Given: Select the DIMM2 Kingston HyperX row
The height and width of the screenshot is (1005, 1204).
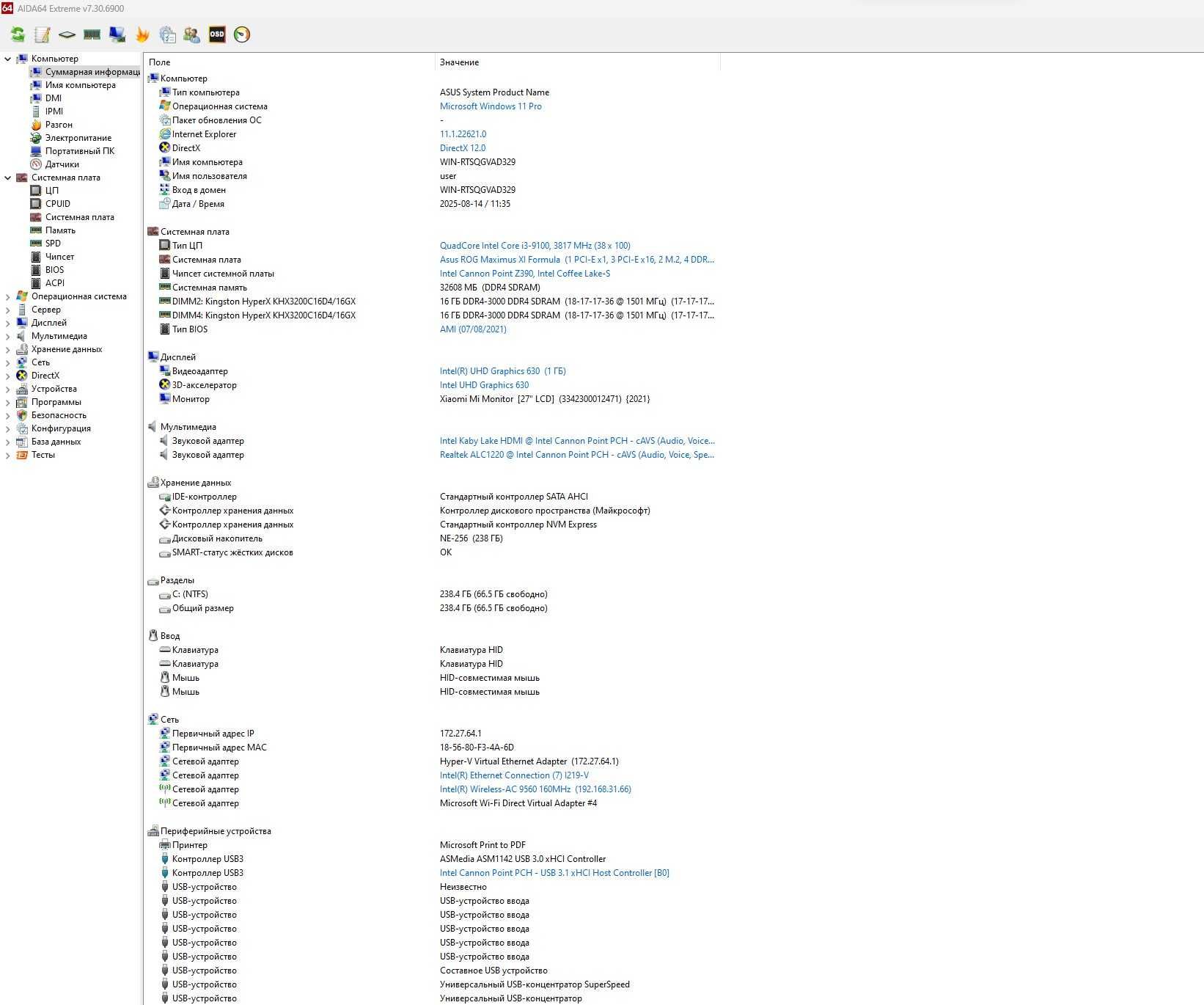Looking at the screenshot, I should 433,301.
